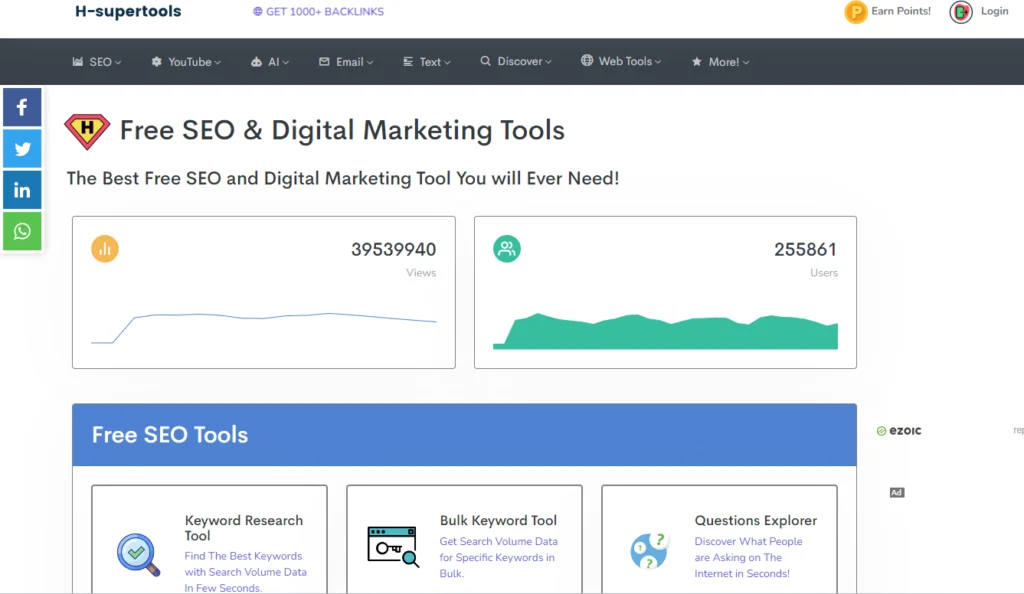Click the Bulk Keyword key icon
This screenshot has width=1024, height=594.
pyautogui.click(x=392, y=546)
